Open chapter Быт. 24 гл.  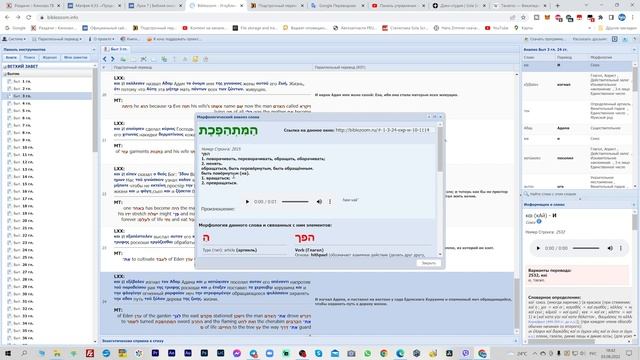[23, 250]
